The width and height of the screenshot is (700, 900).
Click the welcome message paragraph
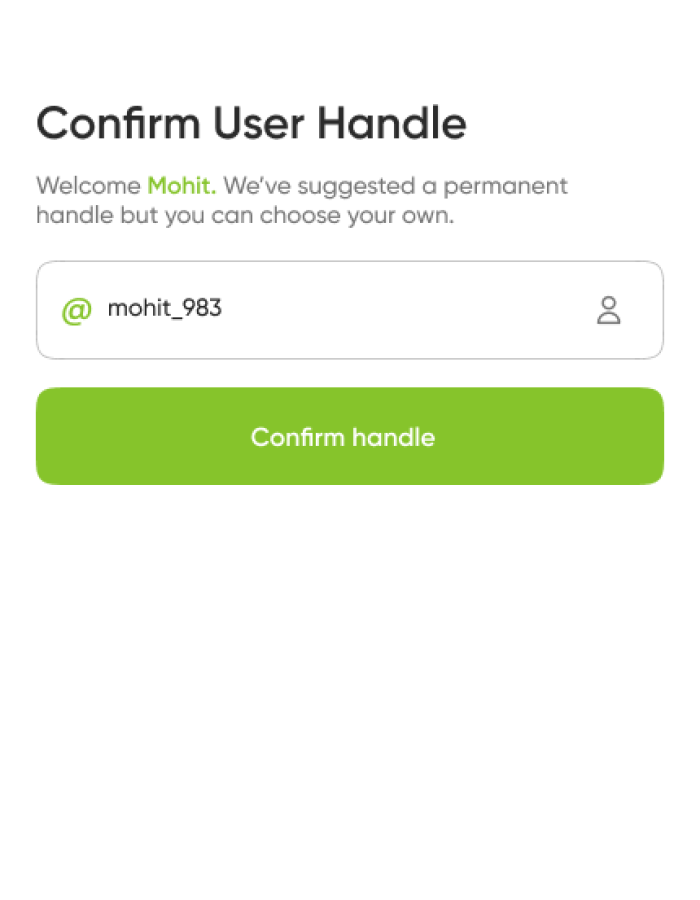click(300, 200)
